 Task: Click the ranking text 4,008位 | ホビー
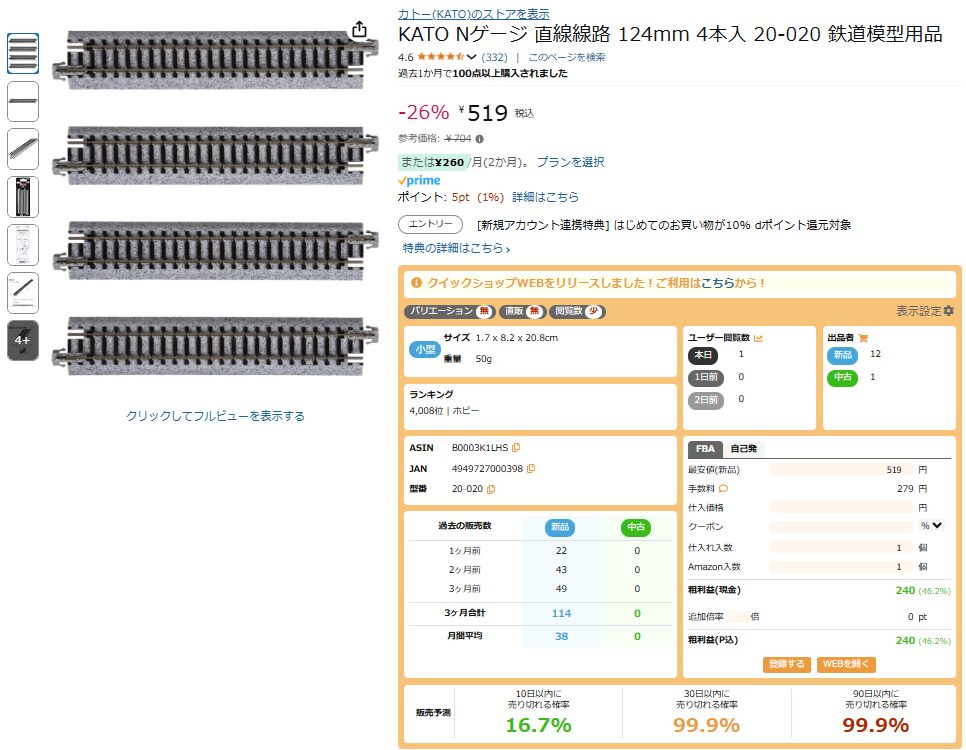tap(444, 410)
